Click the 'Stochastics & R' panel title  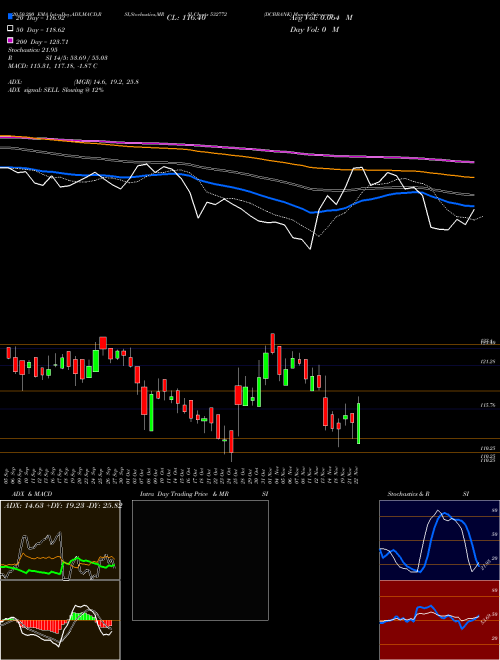point(408,494)
